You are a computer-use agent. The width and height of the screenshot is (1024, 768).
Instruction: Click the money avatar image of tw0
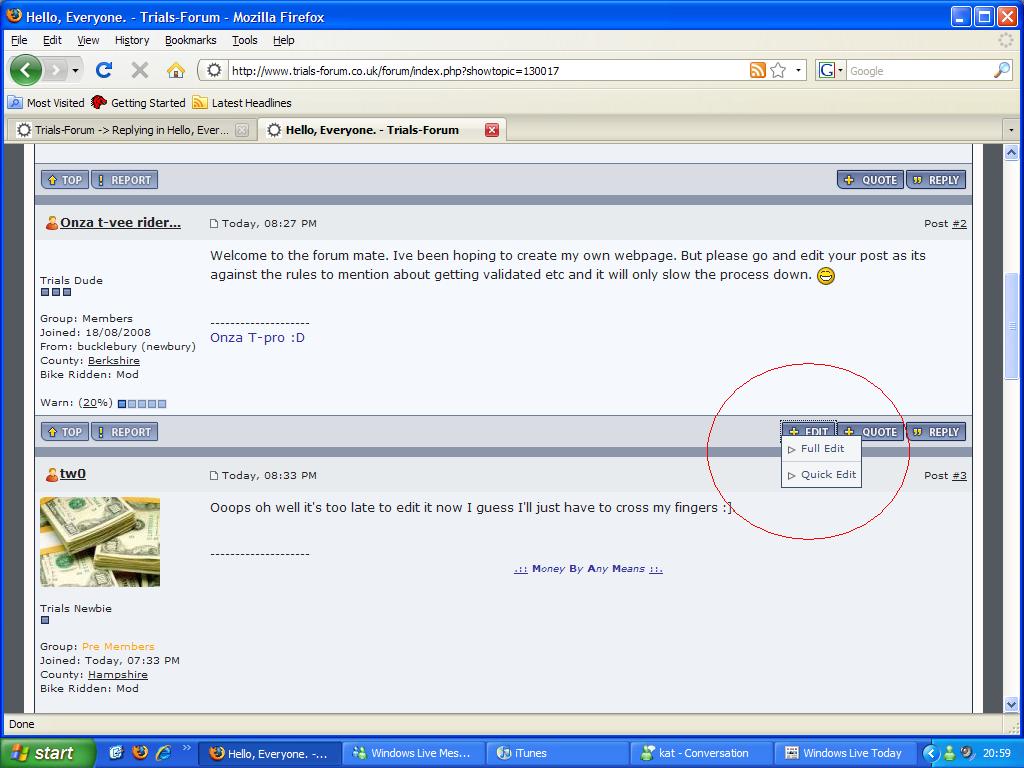point(100,542)
